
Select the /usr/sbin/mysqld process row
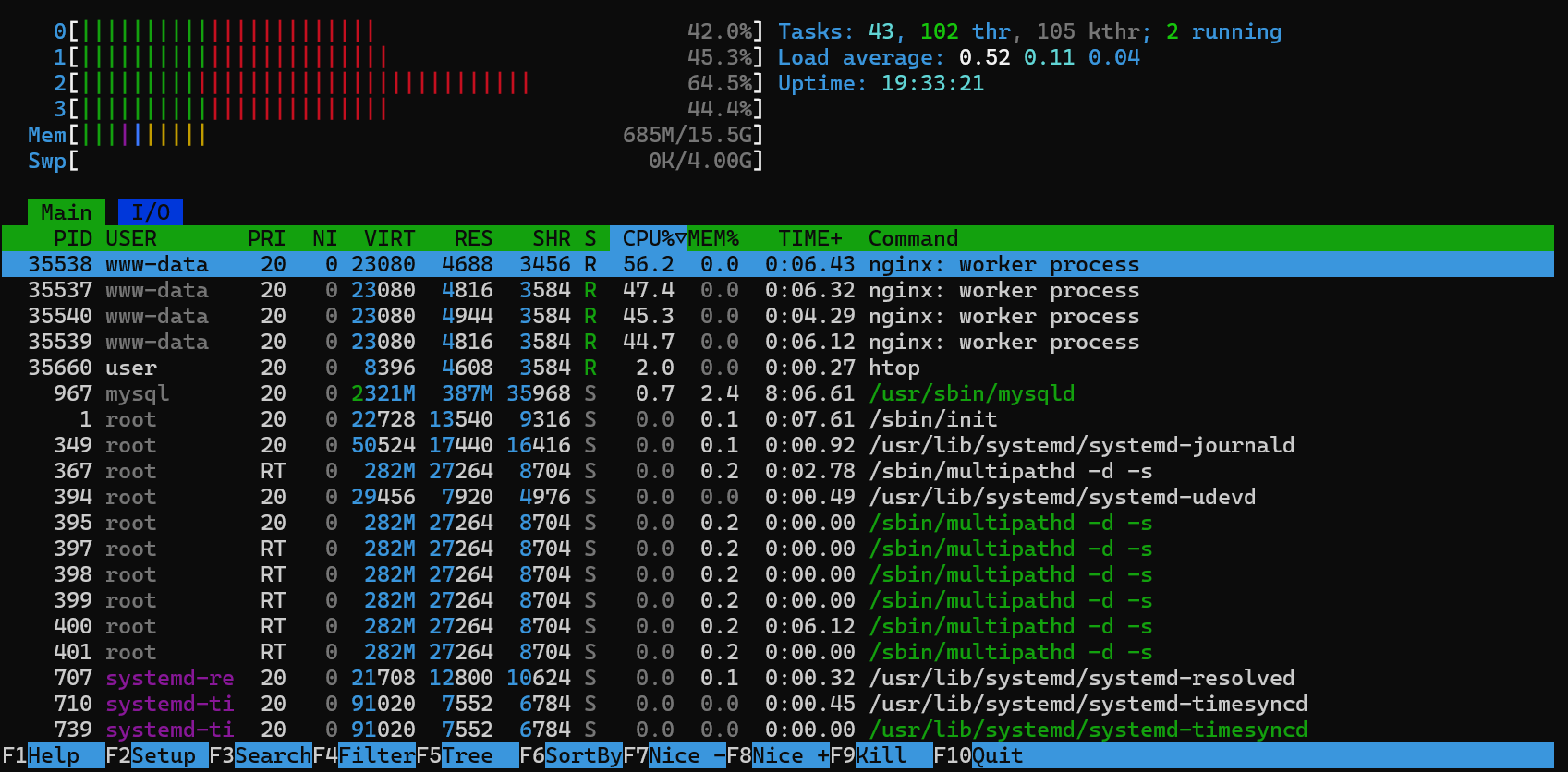(778, 393)
